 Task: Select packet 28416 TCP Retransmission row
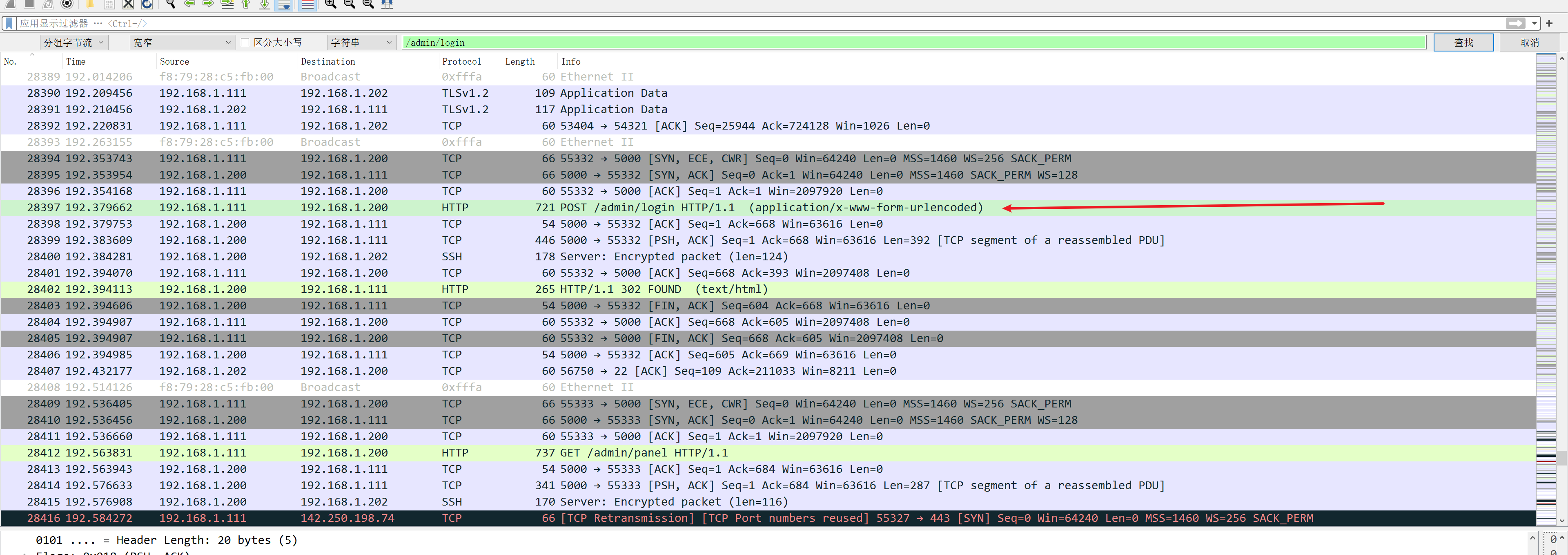point(768,518)
